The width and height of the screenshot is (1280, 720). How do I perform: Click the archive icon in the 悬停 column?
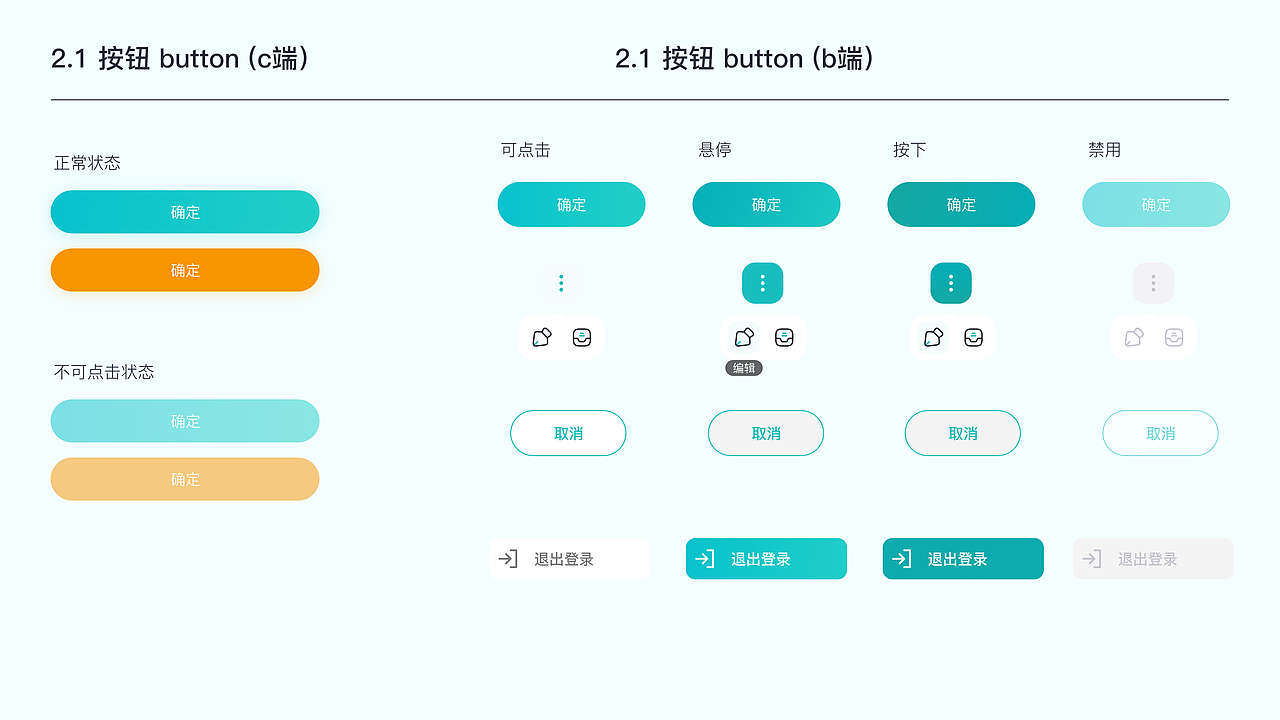(x=784, y=337)
